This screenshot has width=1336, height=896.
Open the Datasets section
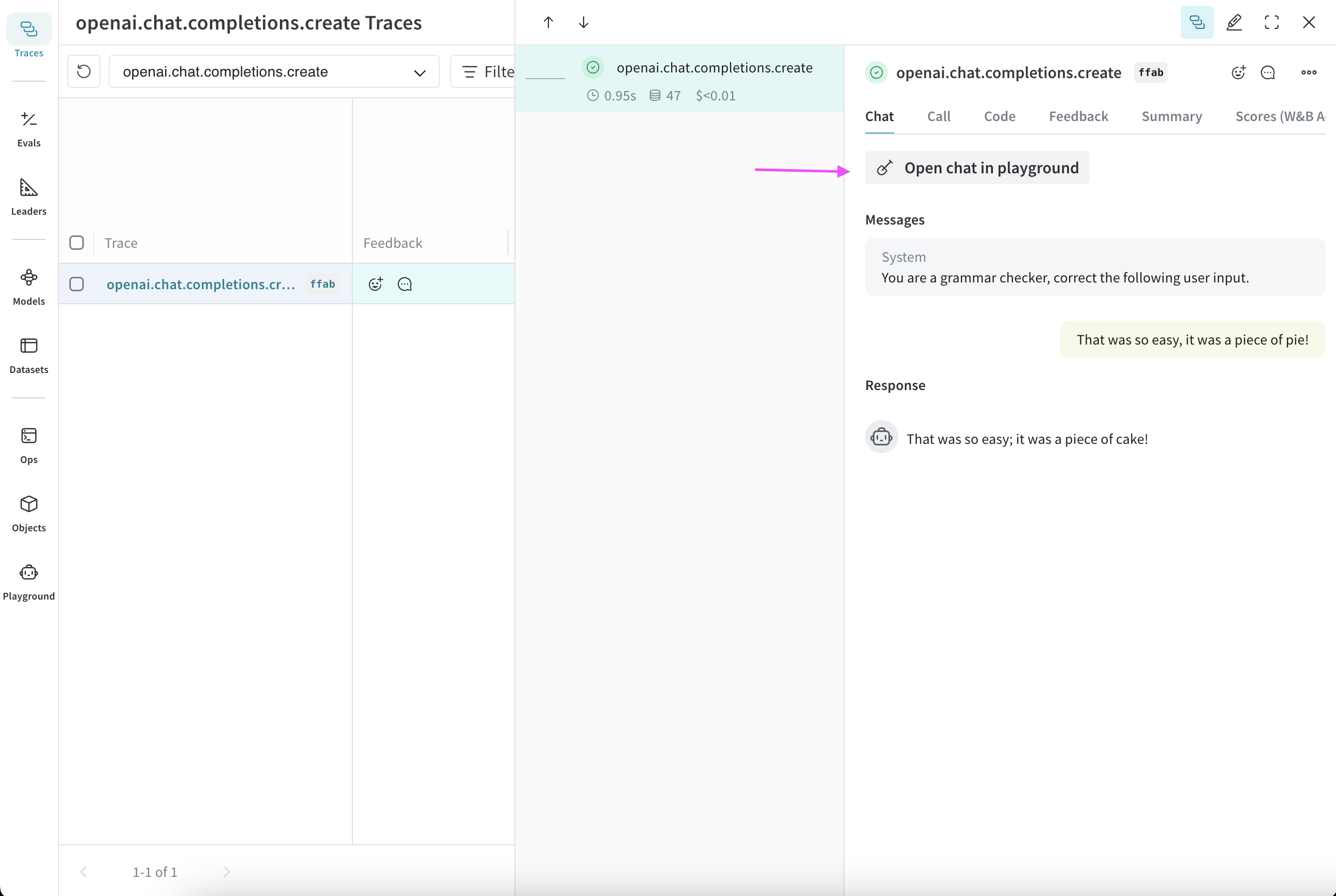point(28,355)
